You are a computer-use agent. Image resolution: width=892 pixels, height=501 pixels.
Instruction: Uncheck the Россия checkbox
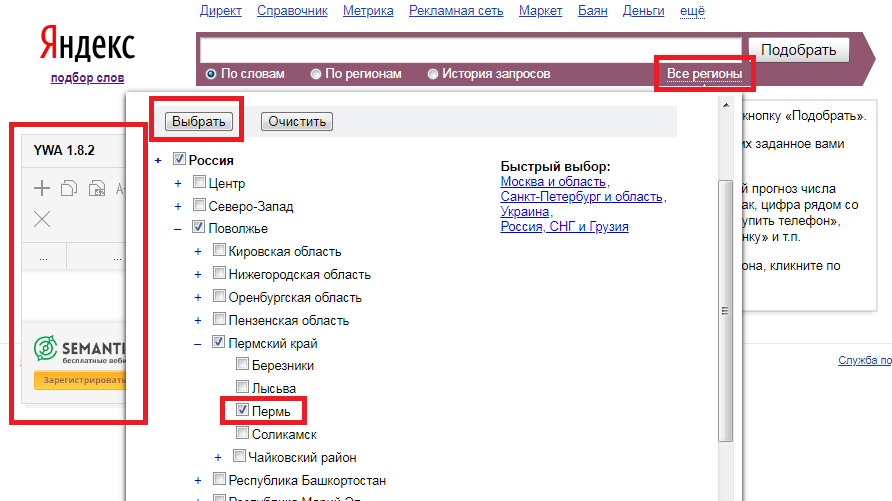[179, 159]
